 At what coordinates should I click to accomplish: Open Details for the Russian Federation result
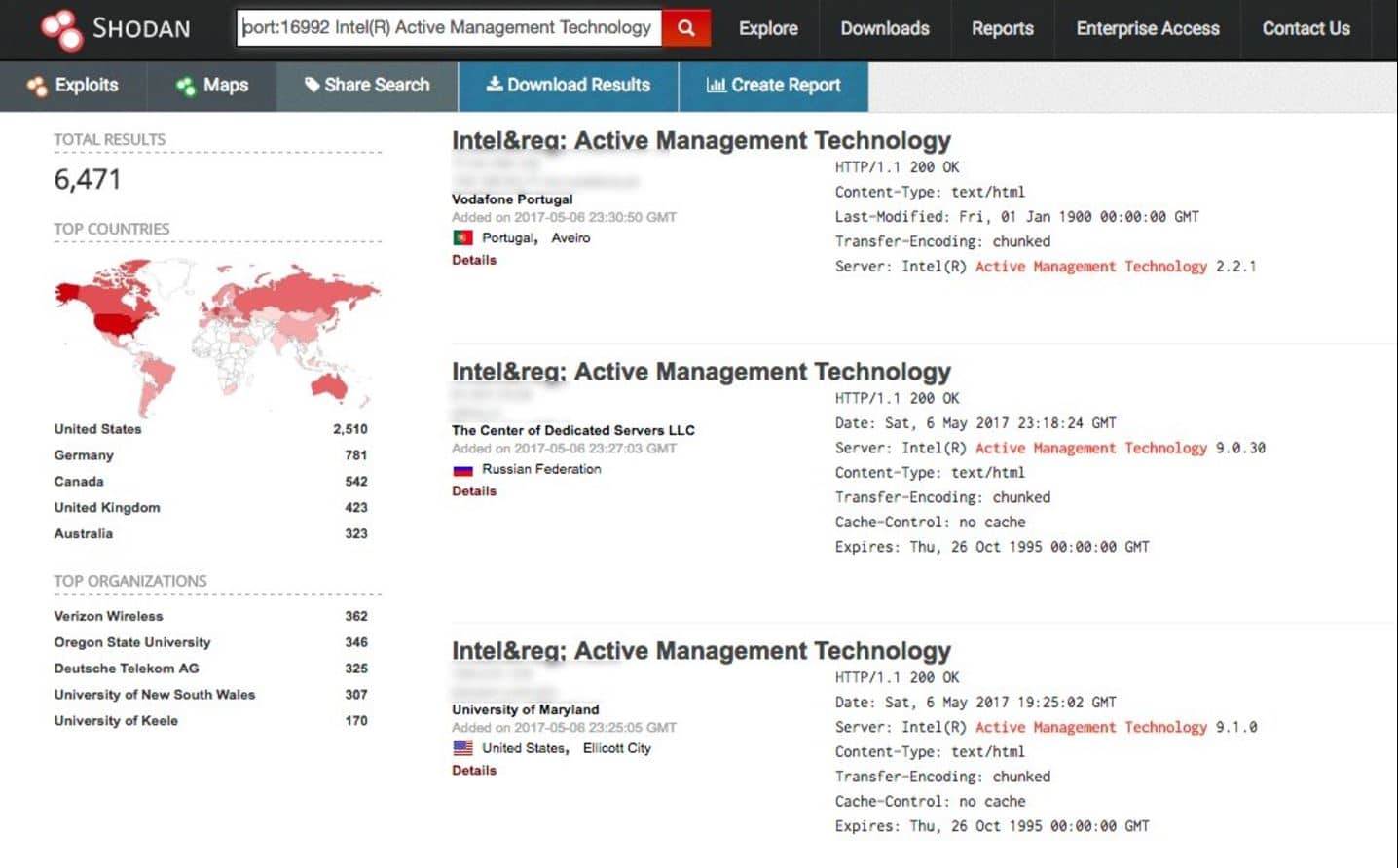point(474,491)
